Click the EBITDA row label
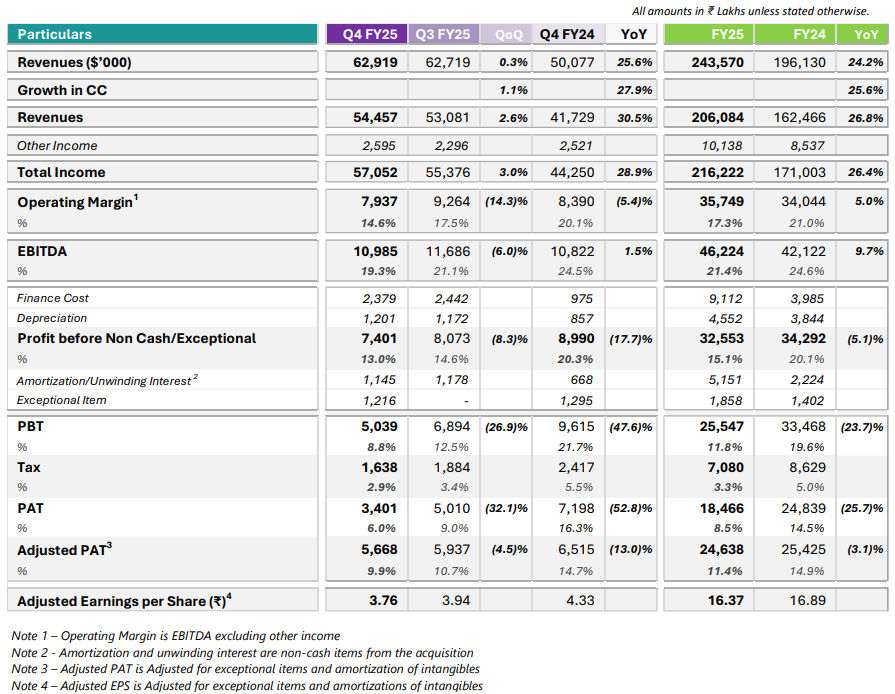Viewport: 895px width, 694px height. point(42,251)
